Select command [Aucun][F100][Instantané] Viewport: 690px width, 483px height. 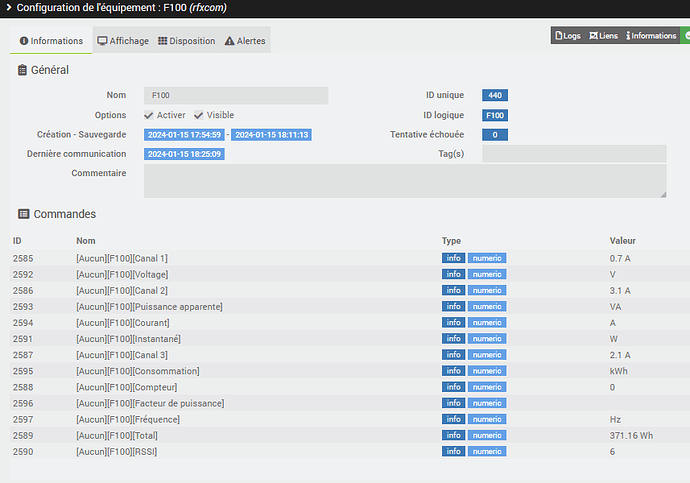point(128,339)
